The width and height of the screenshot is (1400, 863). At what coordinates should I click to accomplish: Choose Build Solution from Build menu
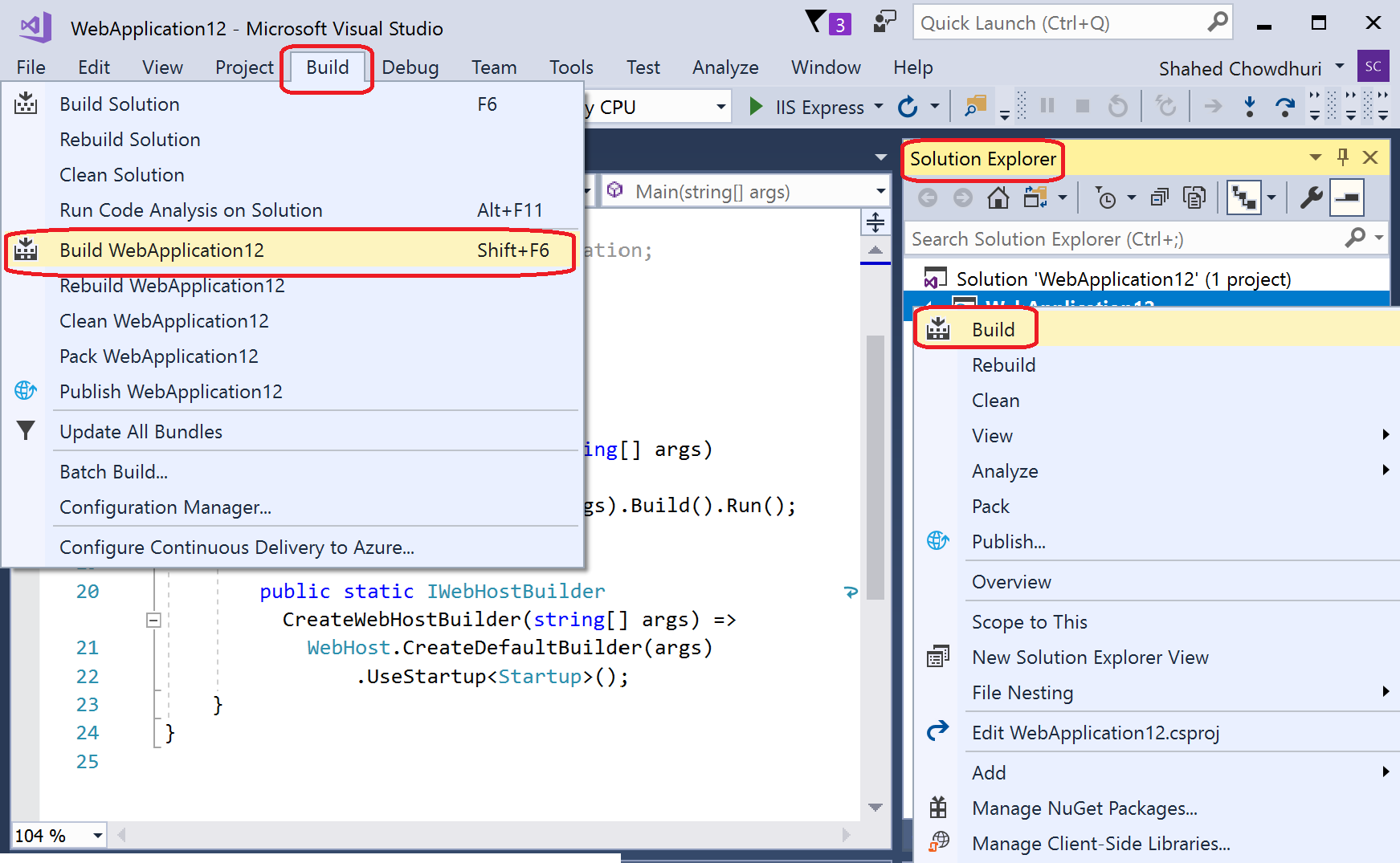tap(292, 104)
